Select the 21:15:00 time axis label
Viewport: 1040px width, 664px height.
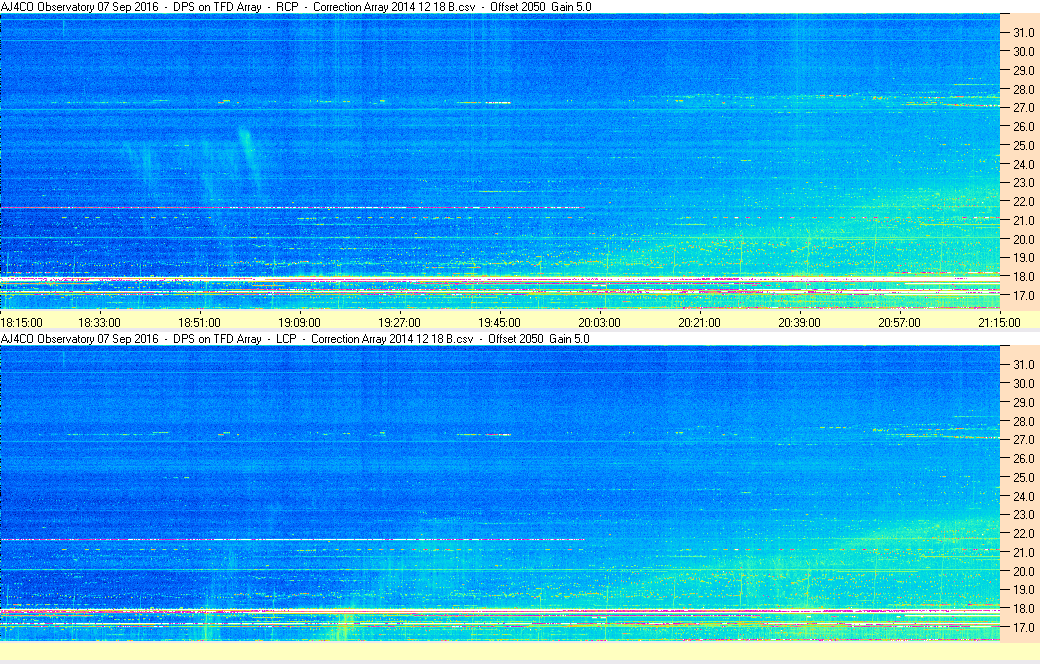point(1000,322)
